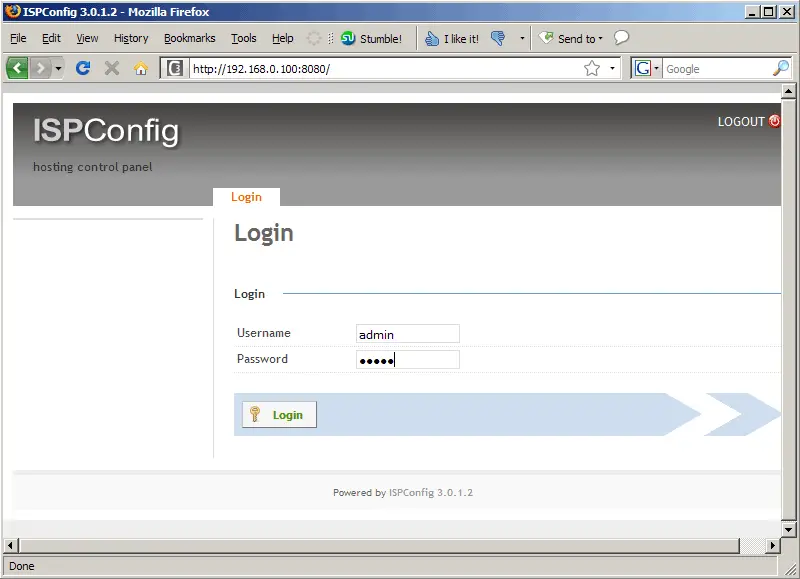Click the horizontal scrollbar left arrow

pyautogui.click(x=10, y=545)
